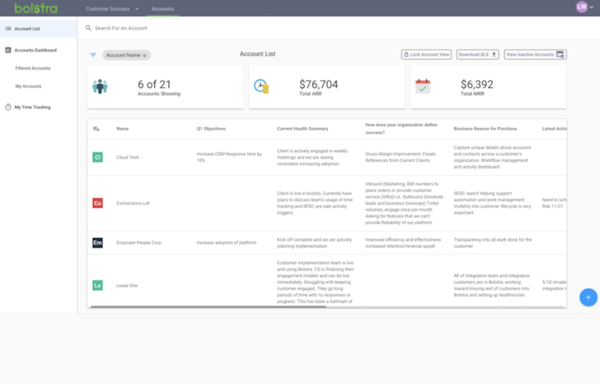This screenshot has width=600, height=384.
Task: Click the 'How does your organization define success?' header
Action: pos(401,129)
